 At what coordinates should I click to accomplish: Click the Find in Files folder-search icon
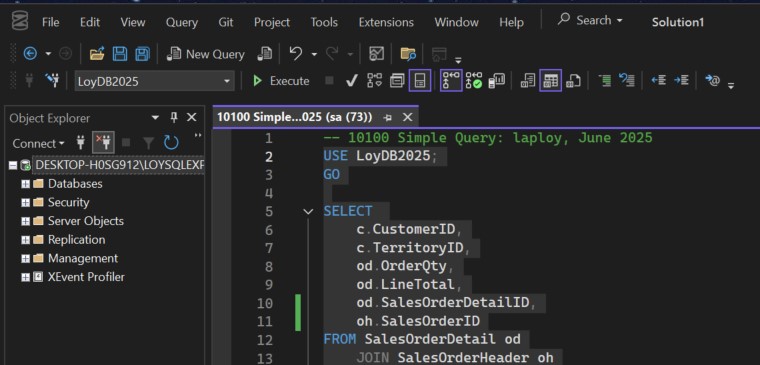408,54
